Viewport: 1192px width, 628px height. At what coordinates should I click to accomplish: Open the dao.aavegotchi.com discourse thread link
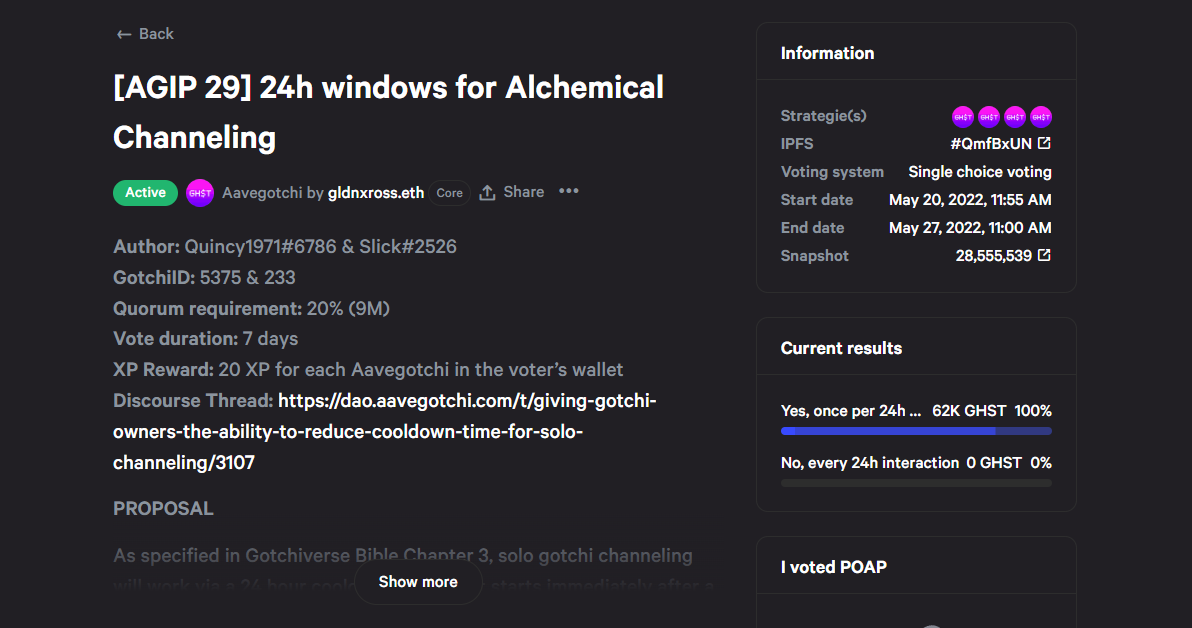[x=385, y=432]
